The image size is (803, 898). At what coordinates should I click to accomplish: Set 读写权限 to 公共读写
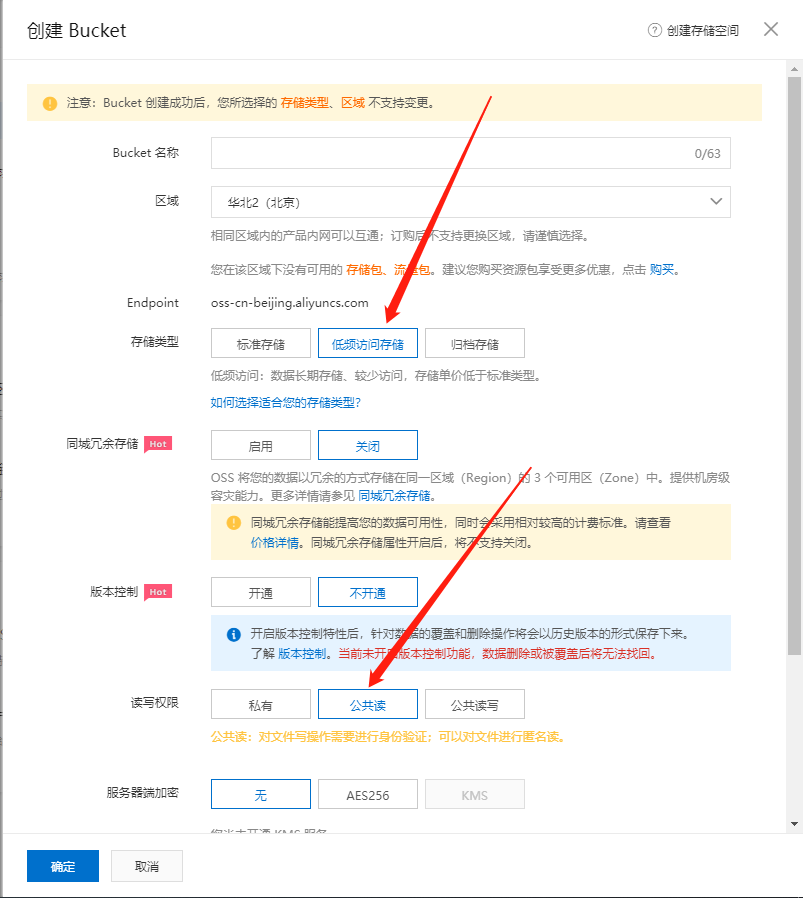475,704
